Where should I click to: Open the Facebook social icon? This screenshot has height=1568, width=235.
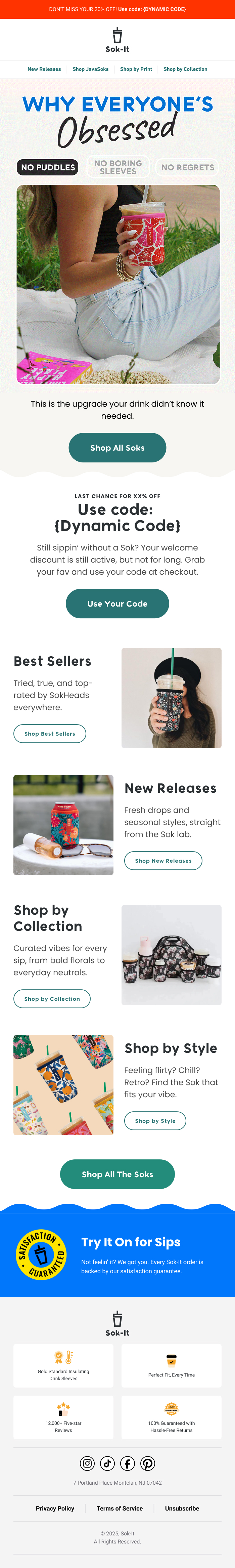[128, 1463]
